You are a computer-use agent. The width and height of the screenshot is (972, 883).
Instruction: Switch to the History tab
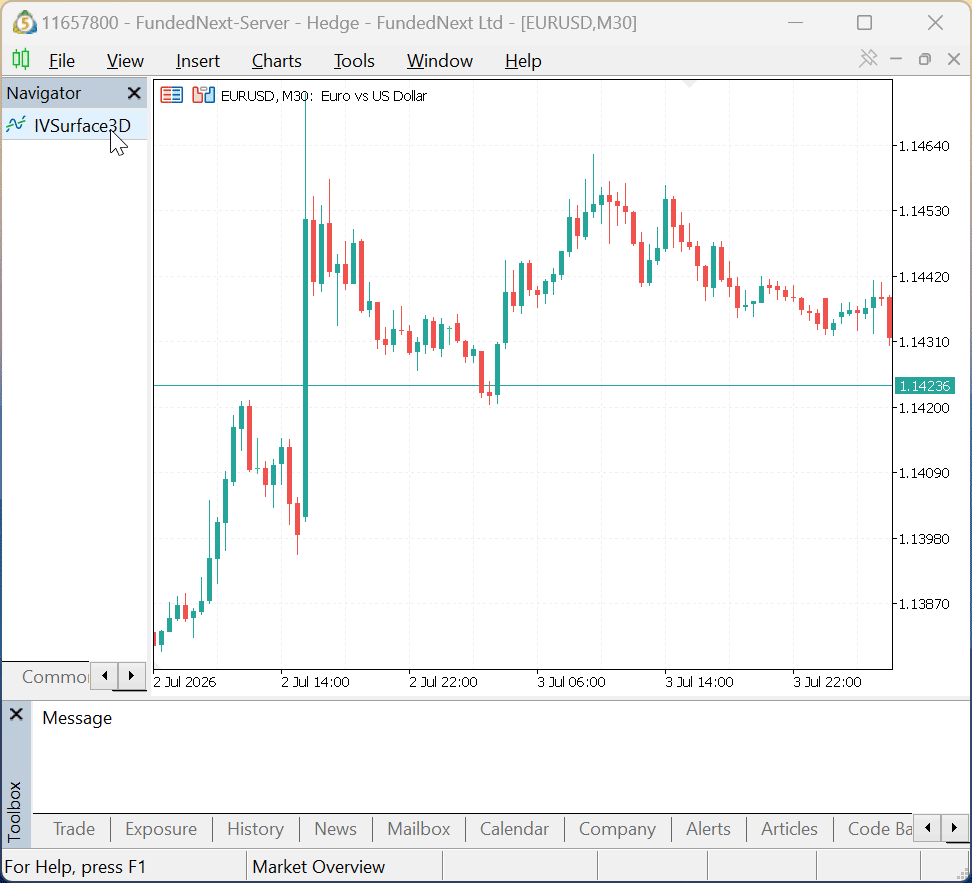click(x=255, y=829)
